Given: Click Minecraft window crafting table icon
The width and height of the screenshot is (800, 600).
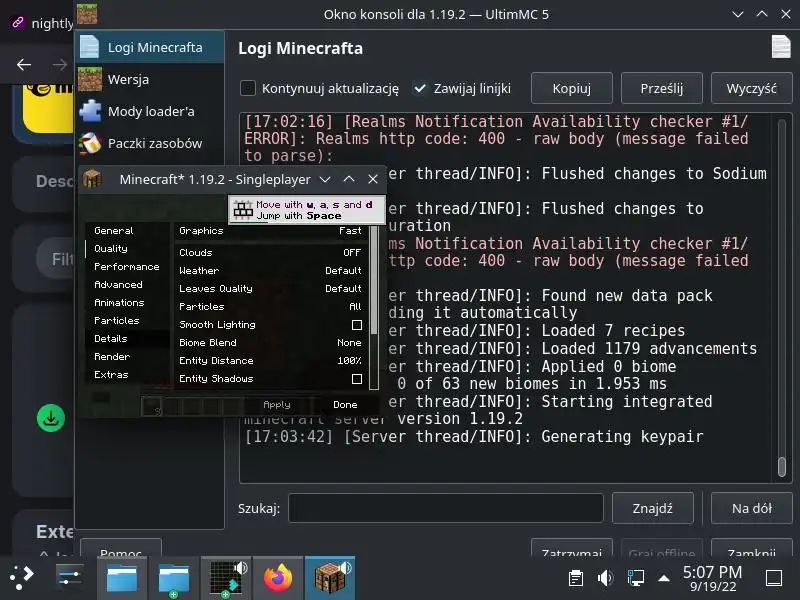Looking at the screenshot, I should 92,179.
